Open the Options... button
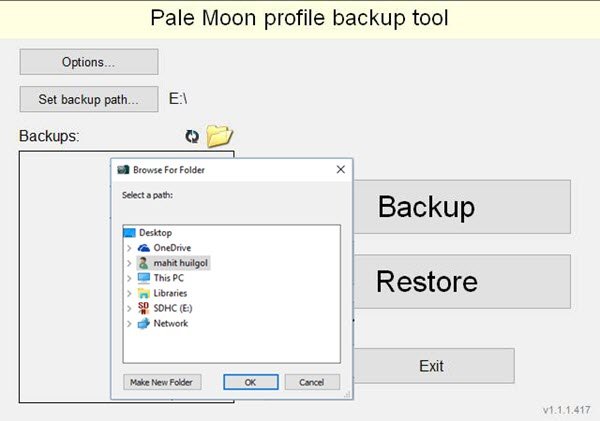600x421 pixels. click(x=89, y=62)
